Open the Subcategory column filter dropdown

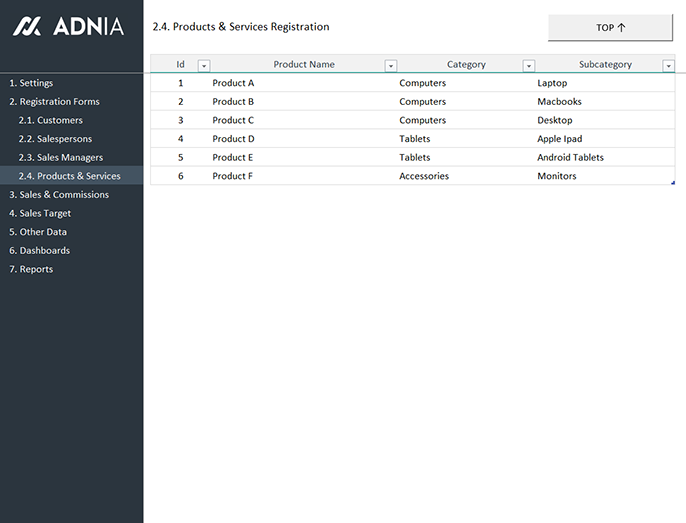click(x=668, y=65)
